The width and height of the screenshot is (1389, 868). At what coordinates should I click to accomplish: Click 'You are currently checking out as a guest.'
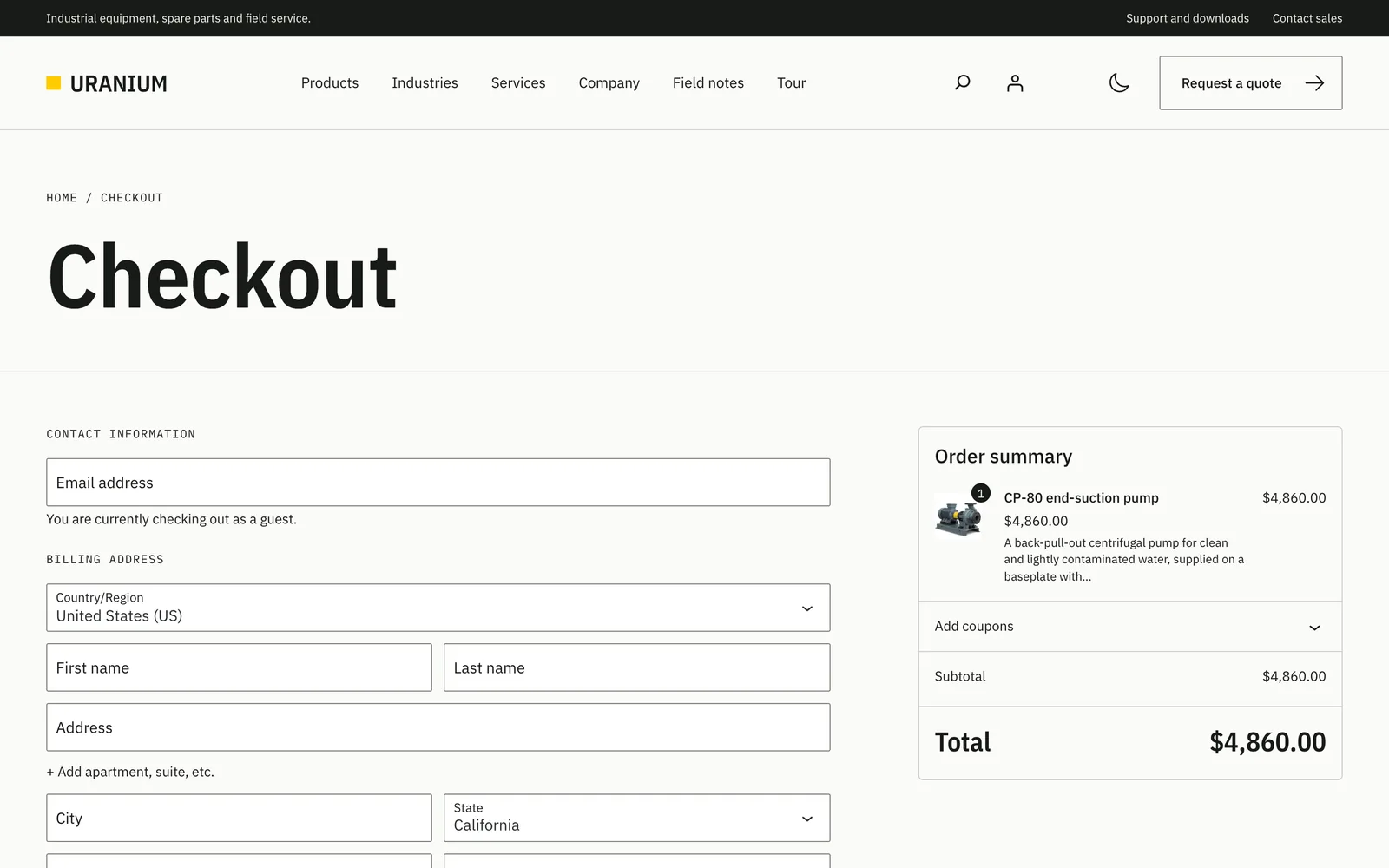coord(171,519)
